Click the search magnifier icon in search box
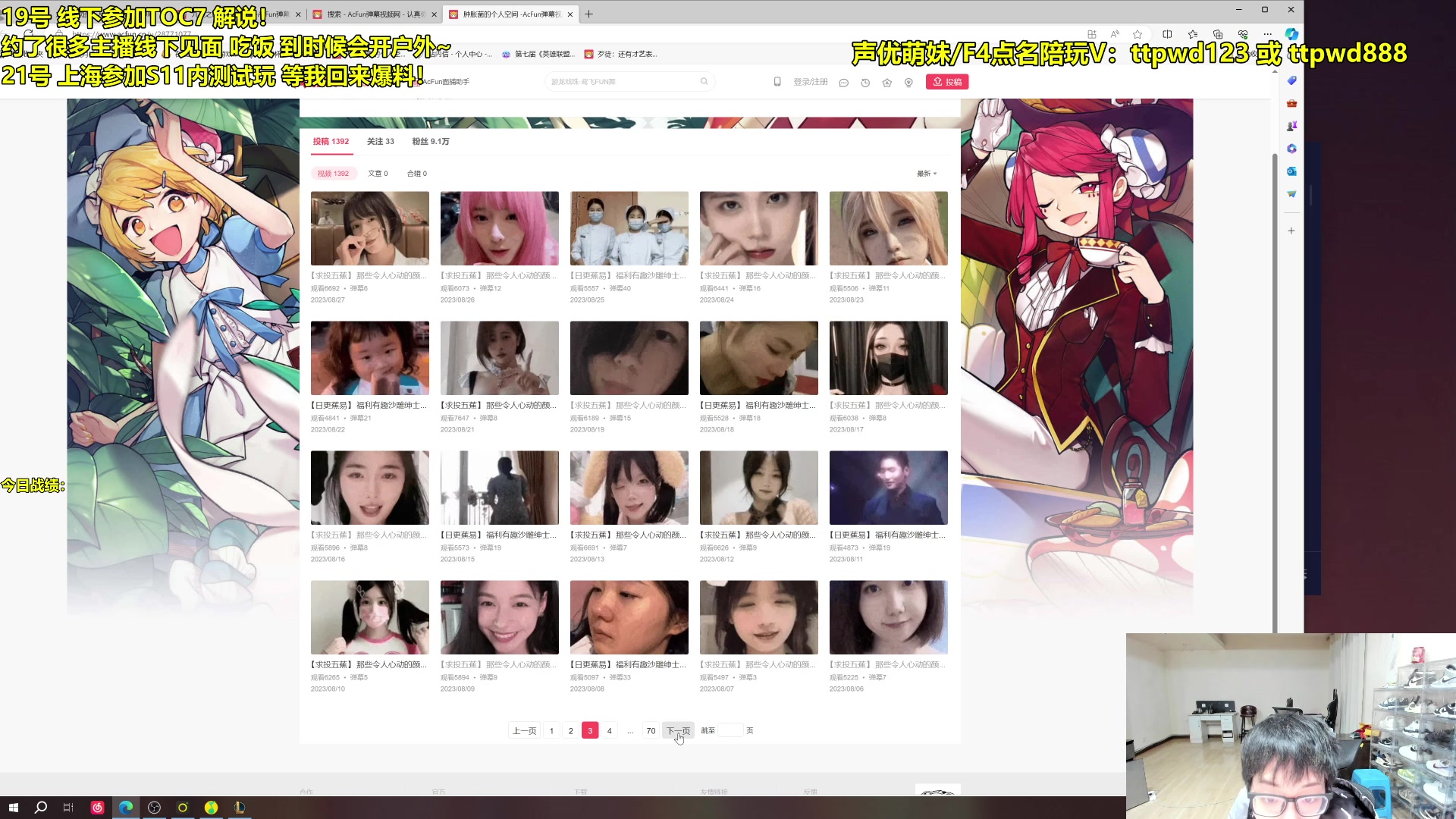 pos(704,82)
